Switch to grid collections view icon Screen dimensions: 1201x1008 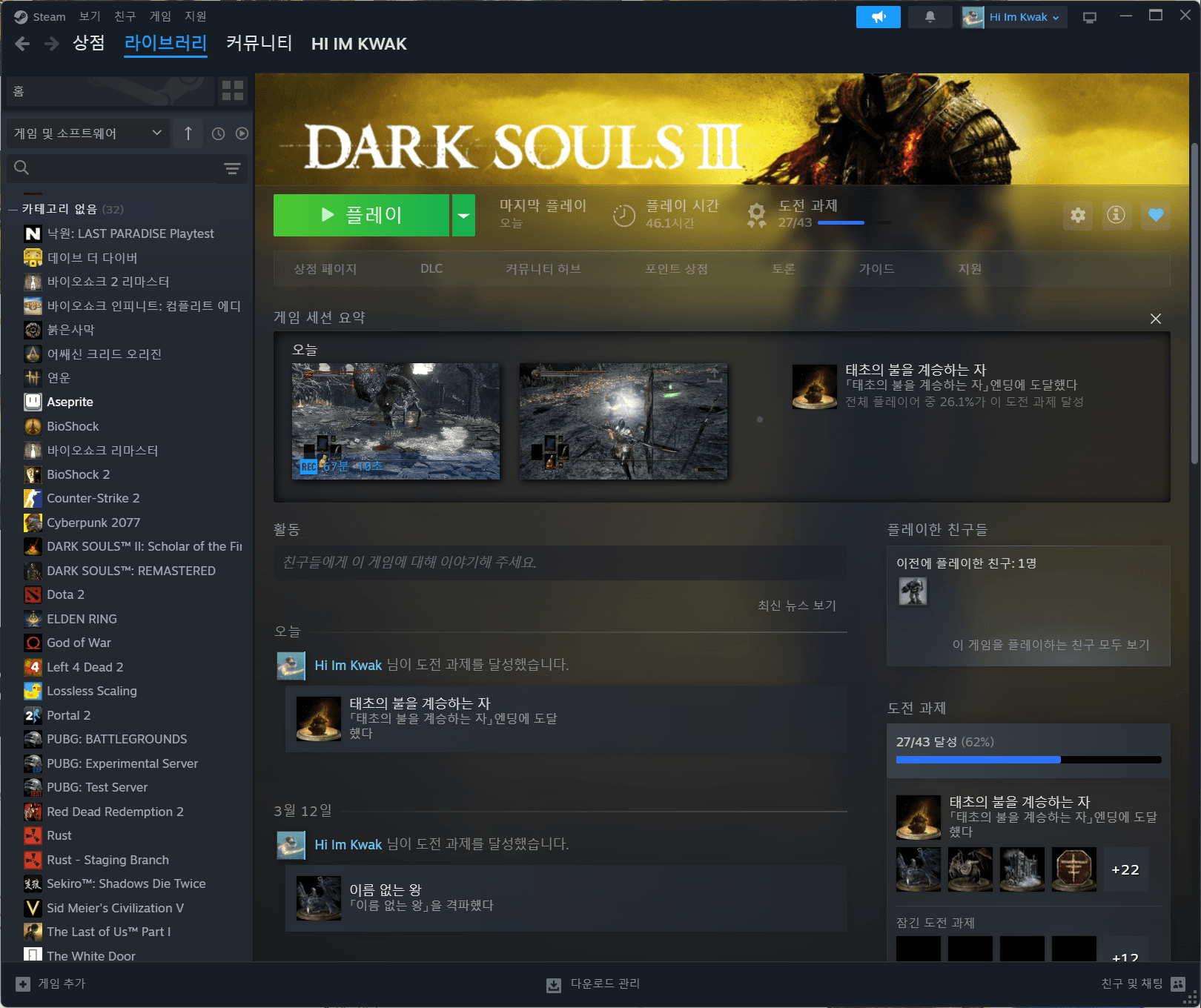233,91
